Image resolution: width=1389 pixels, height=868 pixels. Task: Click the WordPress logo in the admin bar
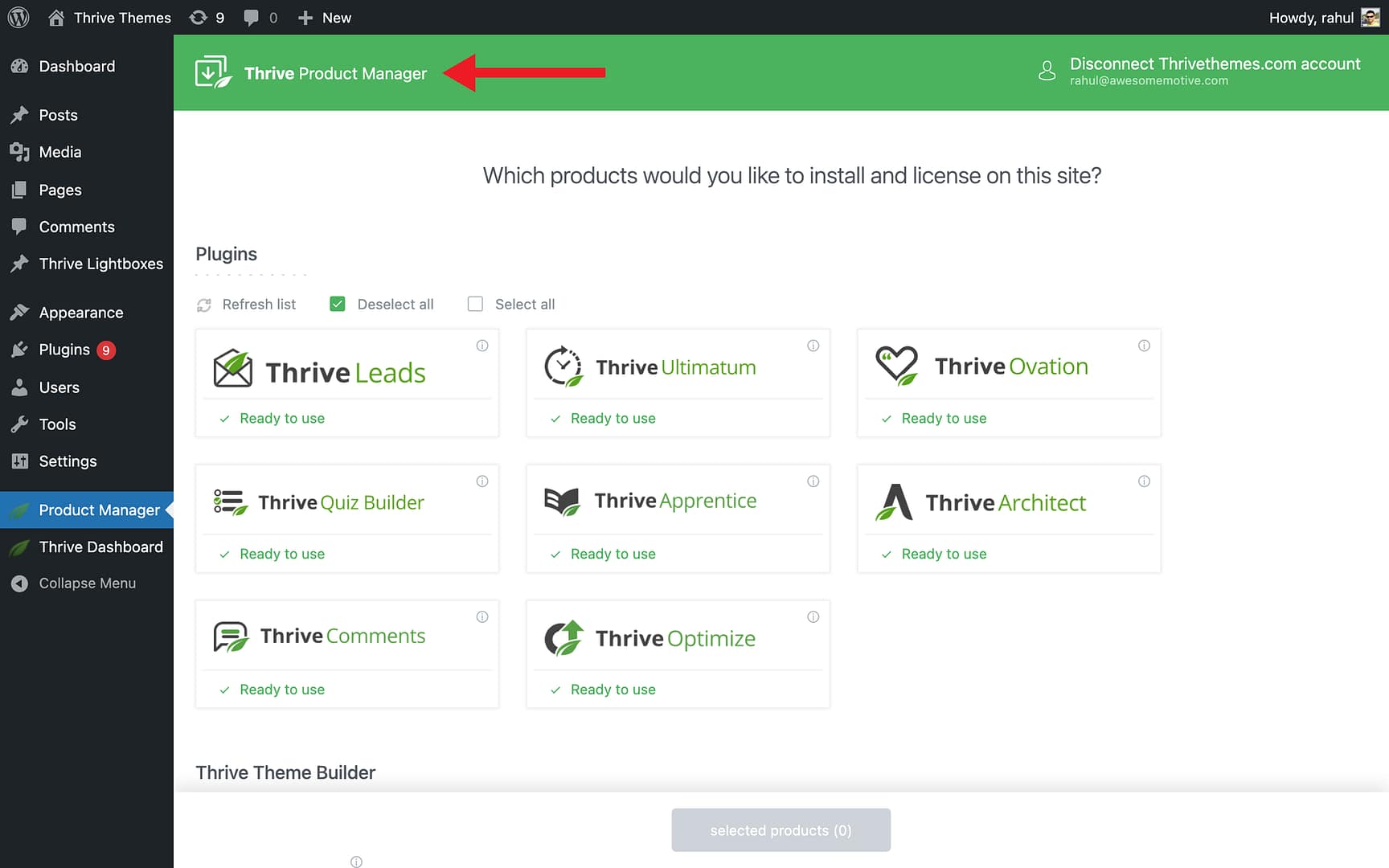(x=18, y=17)
